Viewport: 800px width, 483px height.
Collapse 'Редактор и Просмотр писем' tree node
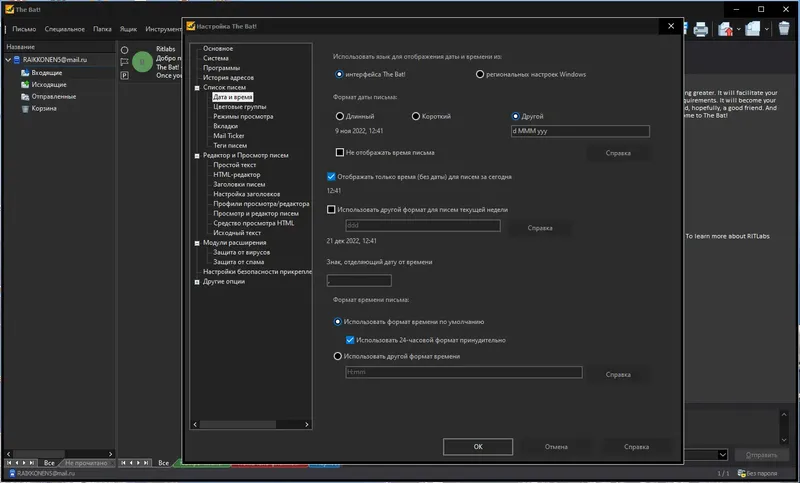point(197,156)
